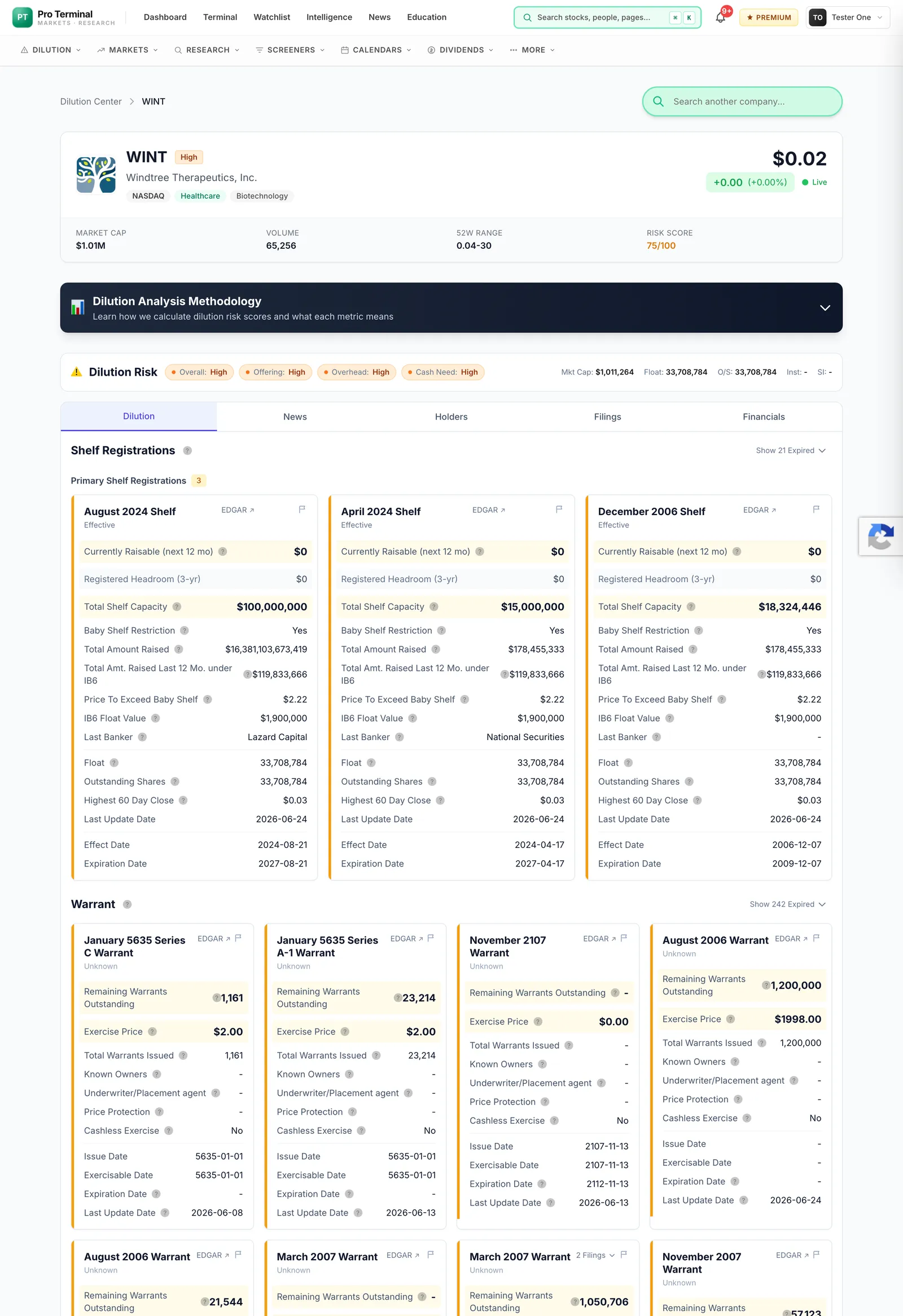Click the Dilution Risk warning icon
This screenshot has height=1316, width=903.
(77, 372)
